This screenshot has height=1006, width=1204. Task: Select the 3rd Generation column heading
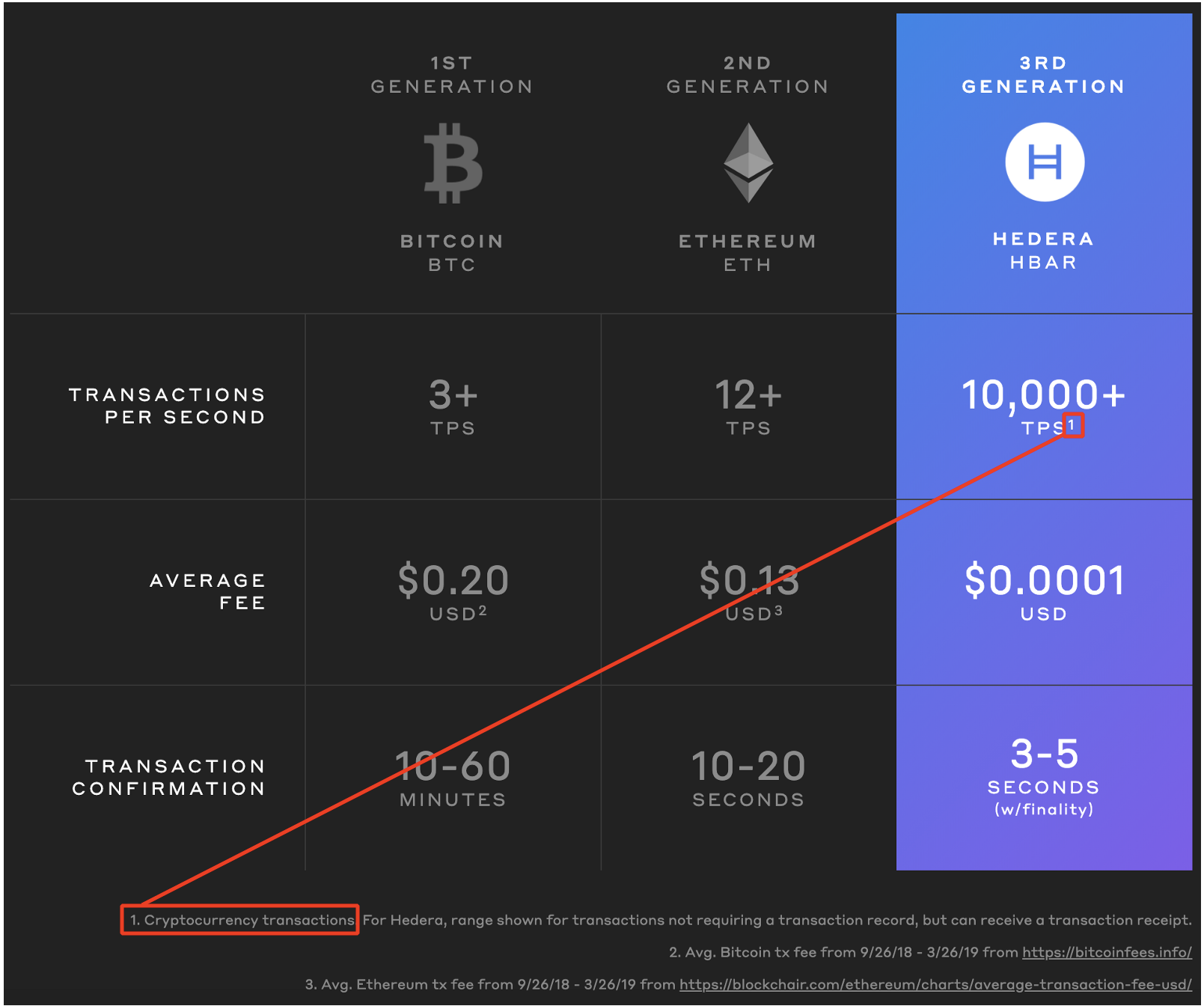pyautogui.click(x=1044, y=75)
